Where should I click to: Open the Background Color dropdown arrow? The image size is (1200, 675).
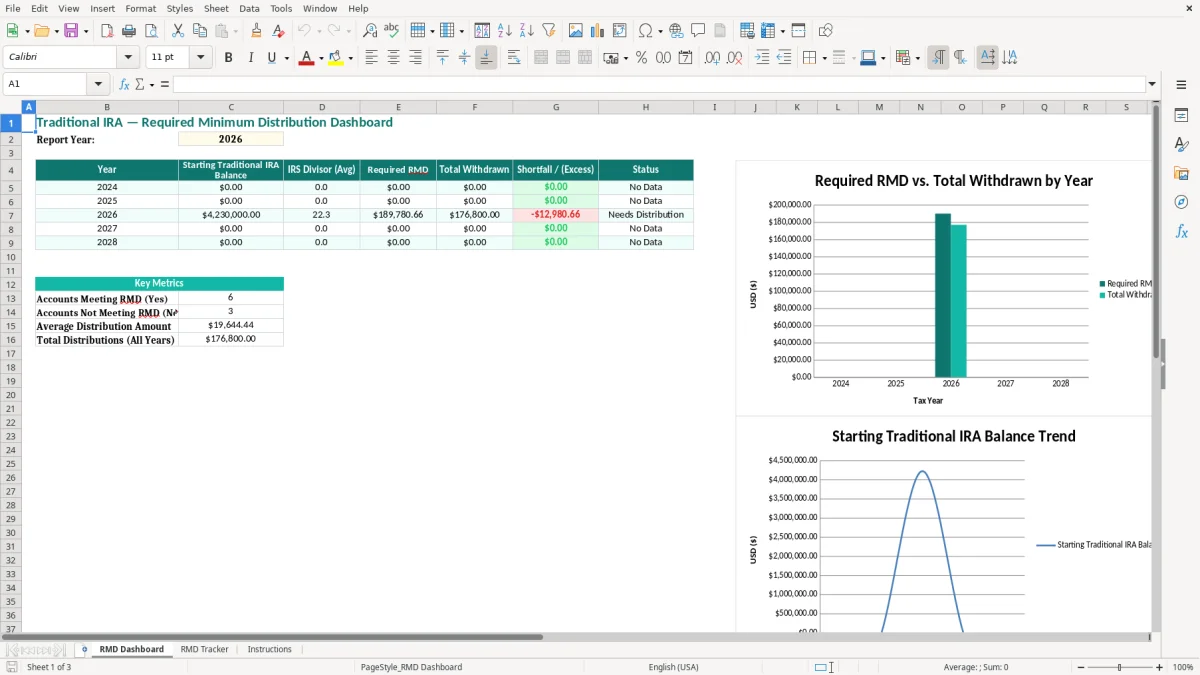350,58
